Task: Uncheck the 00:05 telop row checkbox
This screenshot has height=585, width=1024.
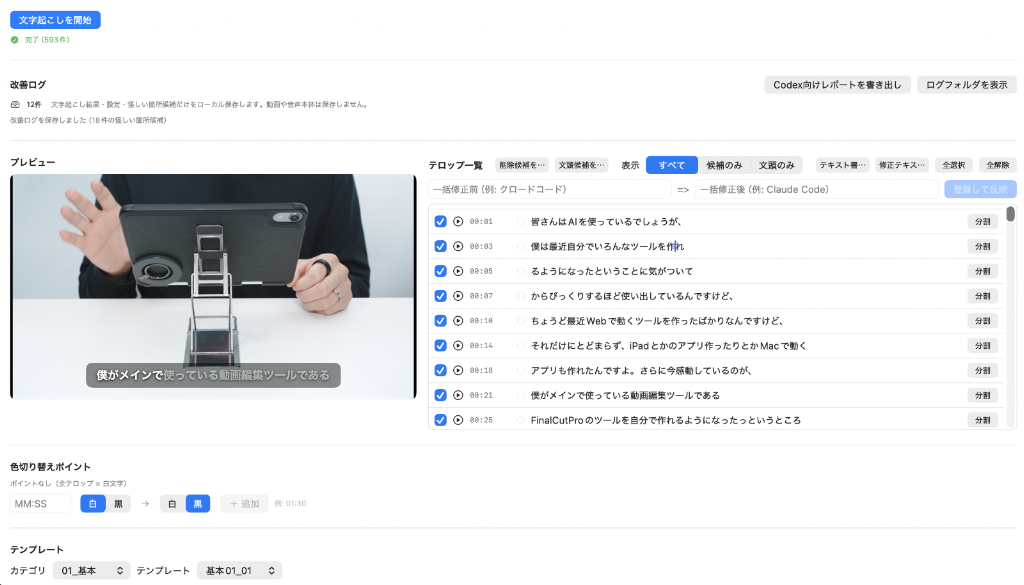Action: point(440,271)
